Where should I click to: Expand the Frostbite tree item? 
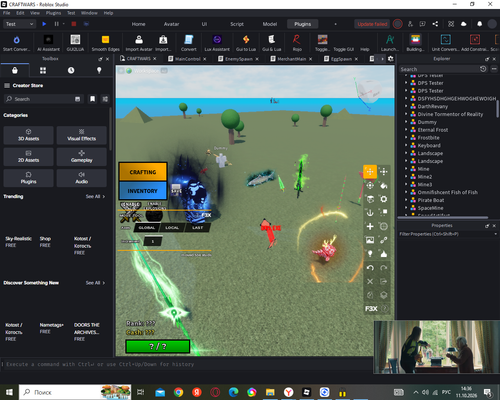click(406, 138)
